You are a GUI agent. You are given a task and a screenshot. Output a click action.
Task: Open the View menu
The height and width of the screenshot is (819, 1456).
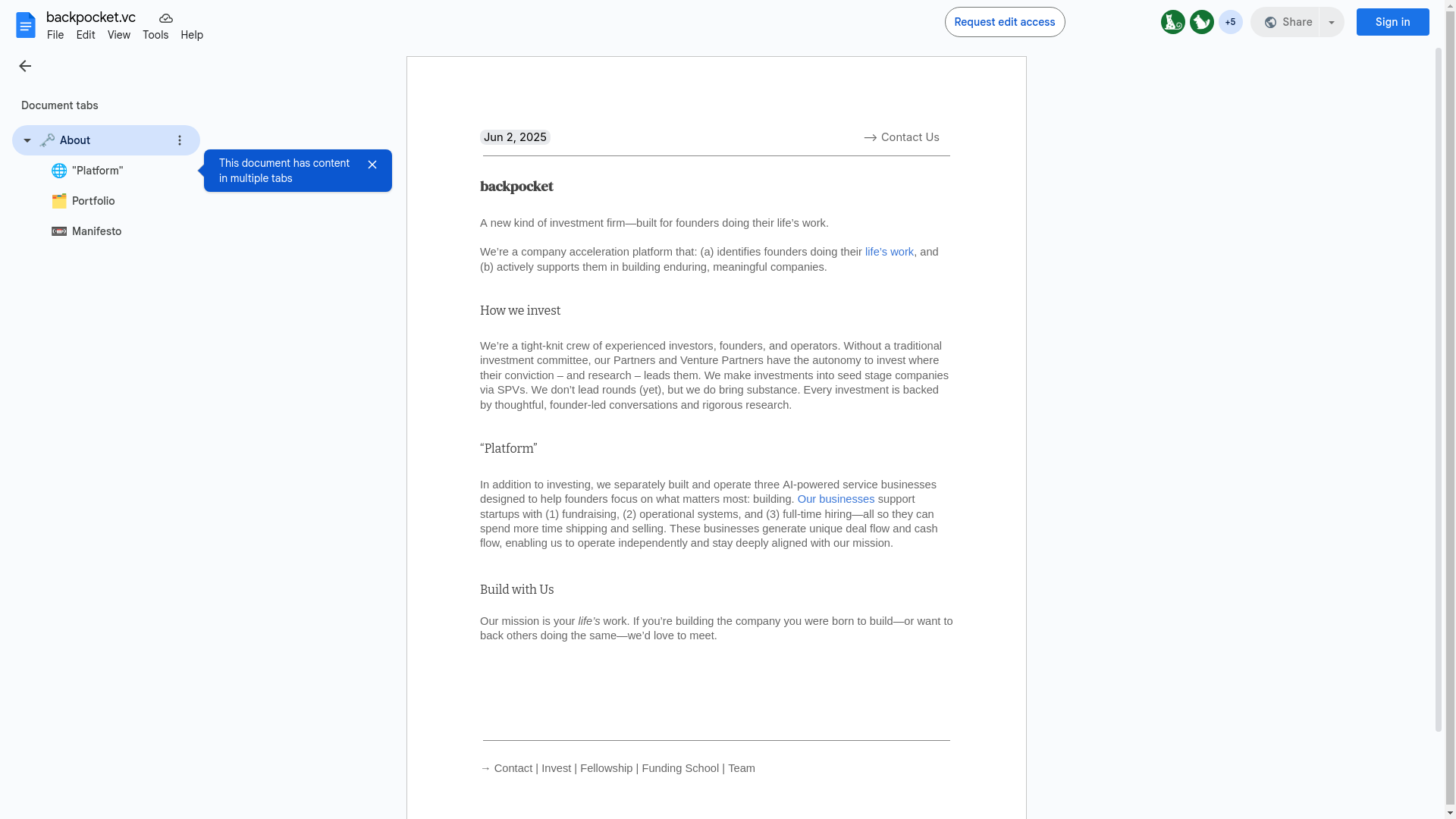(x=119, y=35)
